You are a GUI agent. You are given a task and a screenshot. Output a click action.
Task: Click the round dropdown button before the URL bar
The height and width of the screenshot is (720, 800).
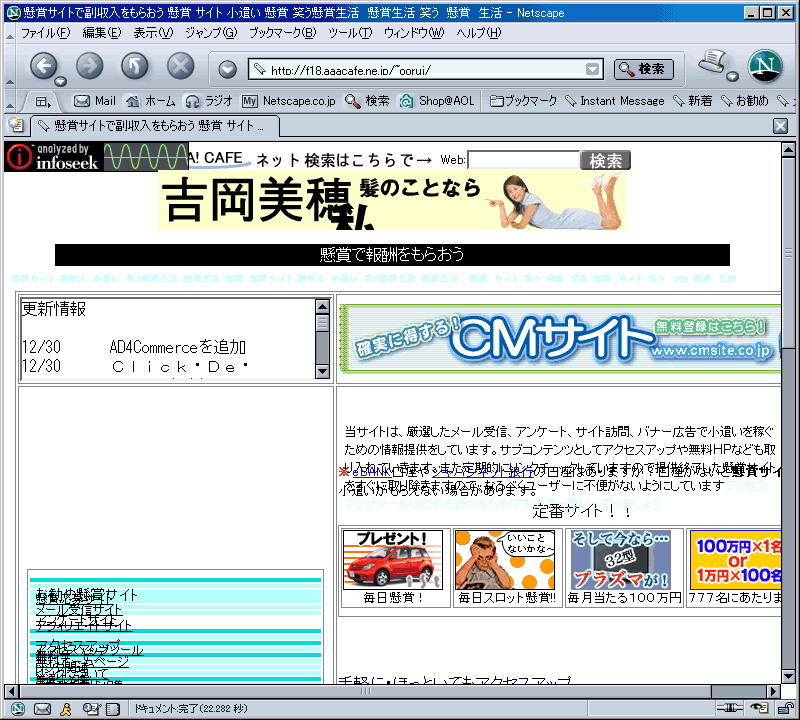click(x=228, y=69)
